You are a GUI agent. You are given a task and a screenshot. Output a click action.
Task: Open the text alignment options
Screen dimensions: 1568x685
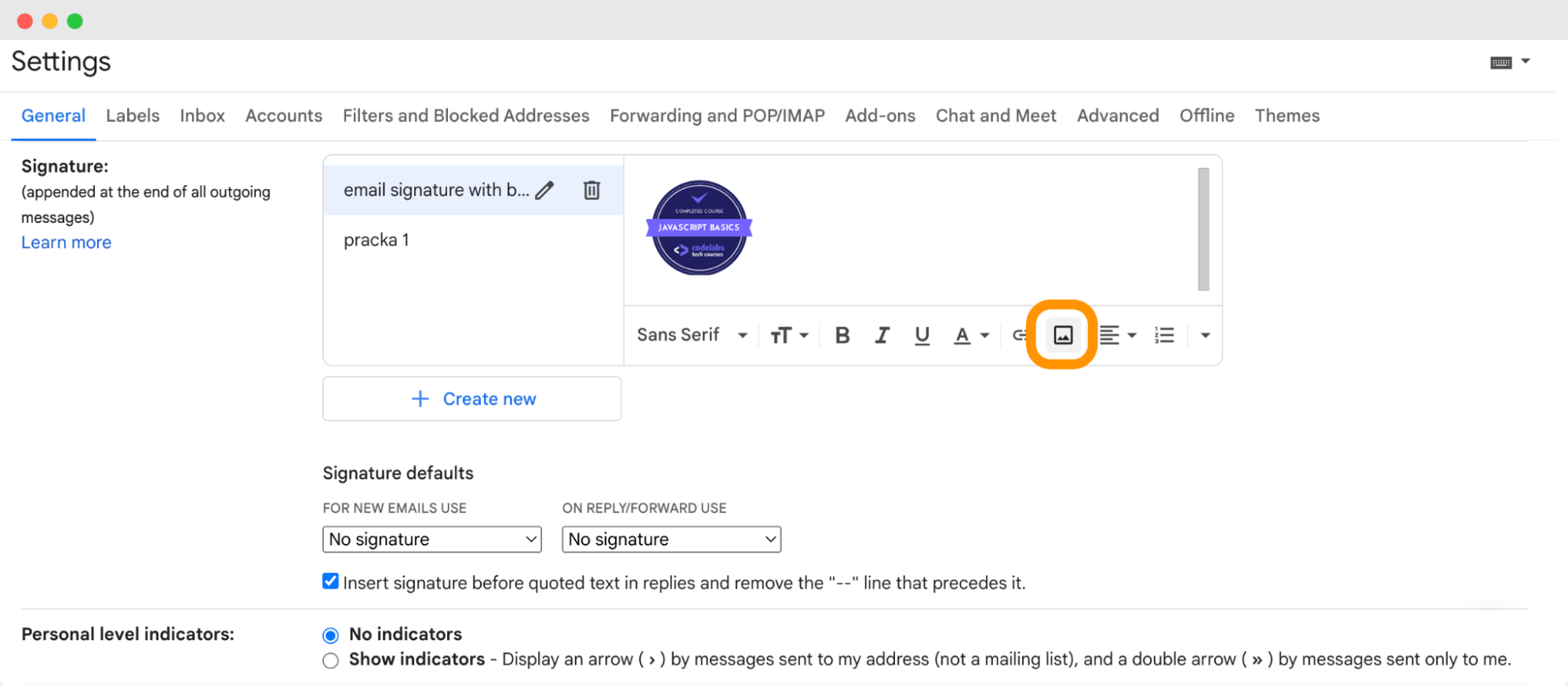click(1109, 336)
